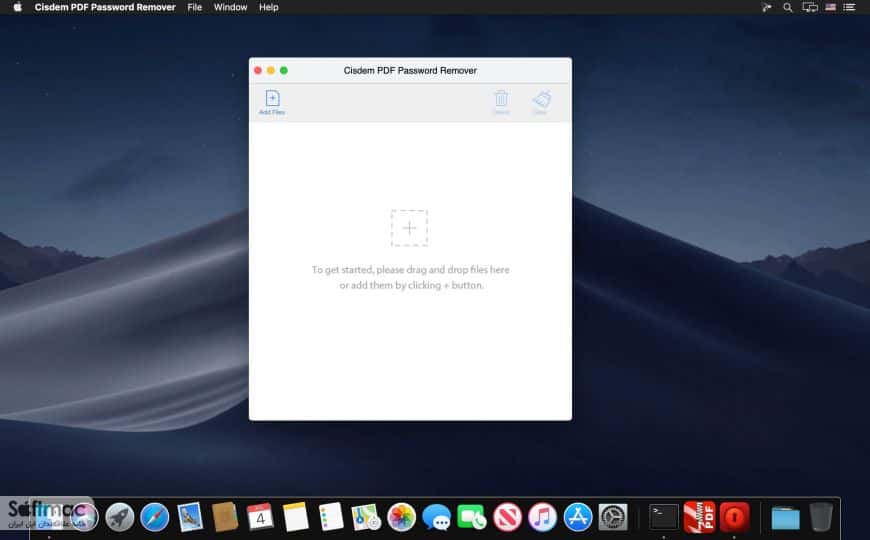The image size is (870, 540).
Task: Click the dashed plus drop zone box
Action: pos(409,228)
